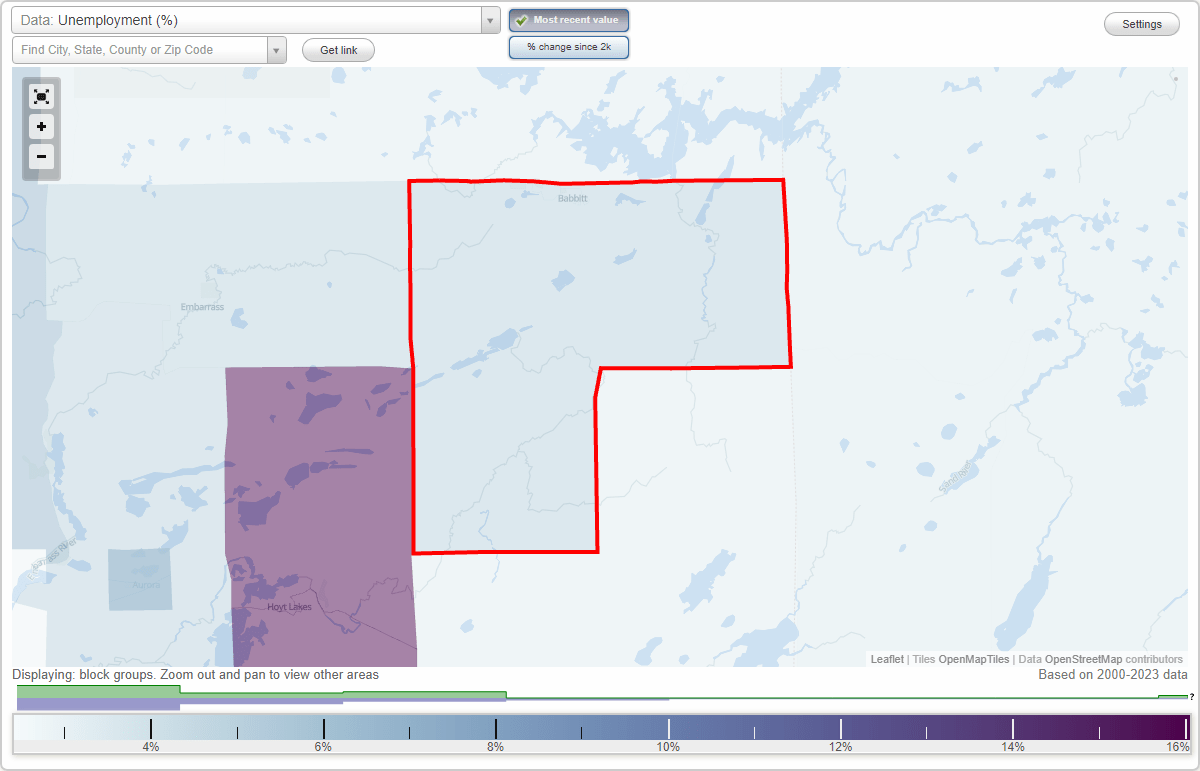The width and height of the screenshot is (1200, 771).
Task: Click the Settings button in the top corner
Action: (x=1141, y=23)
